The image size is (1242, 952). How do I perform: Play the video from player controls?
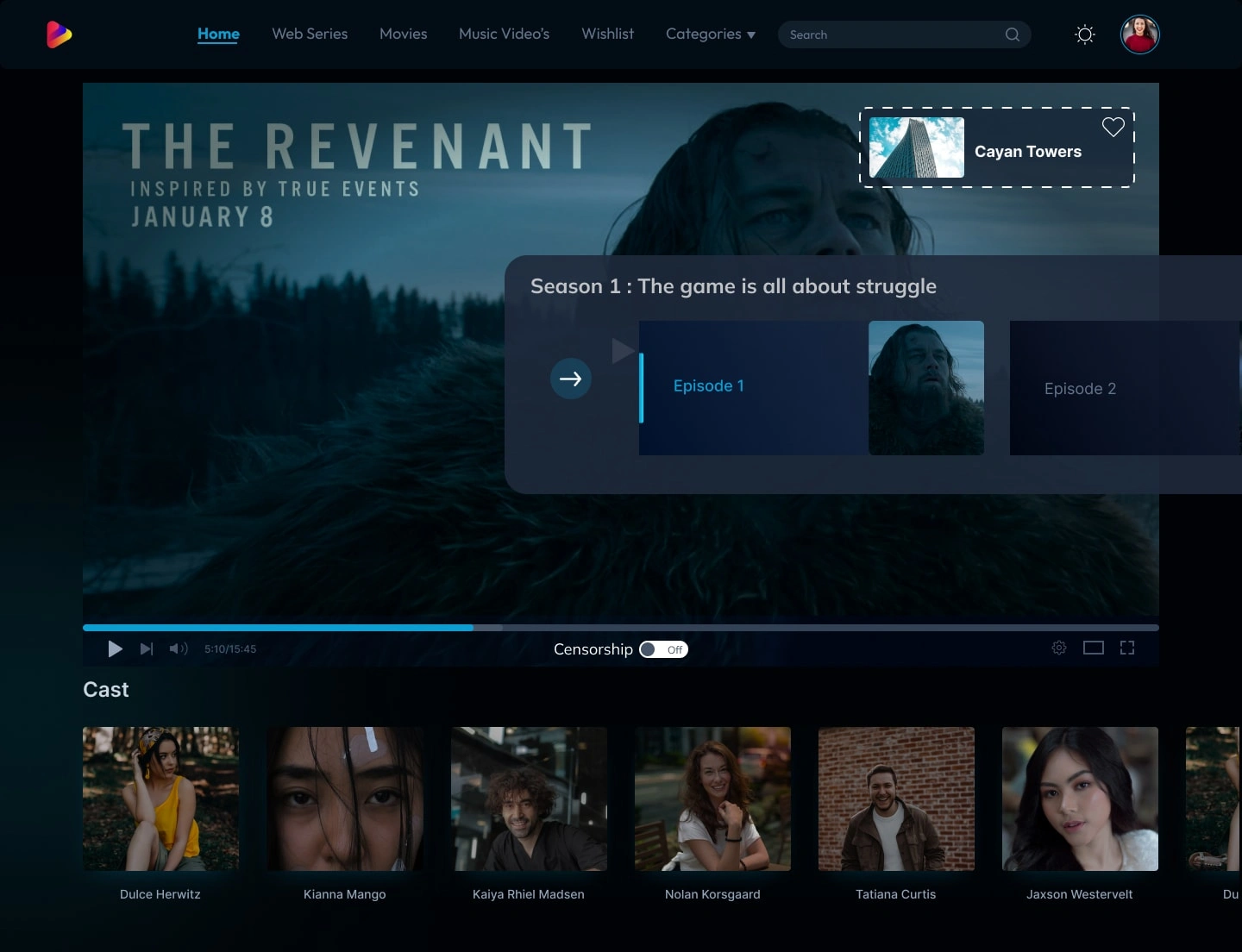pos(115,649)
